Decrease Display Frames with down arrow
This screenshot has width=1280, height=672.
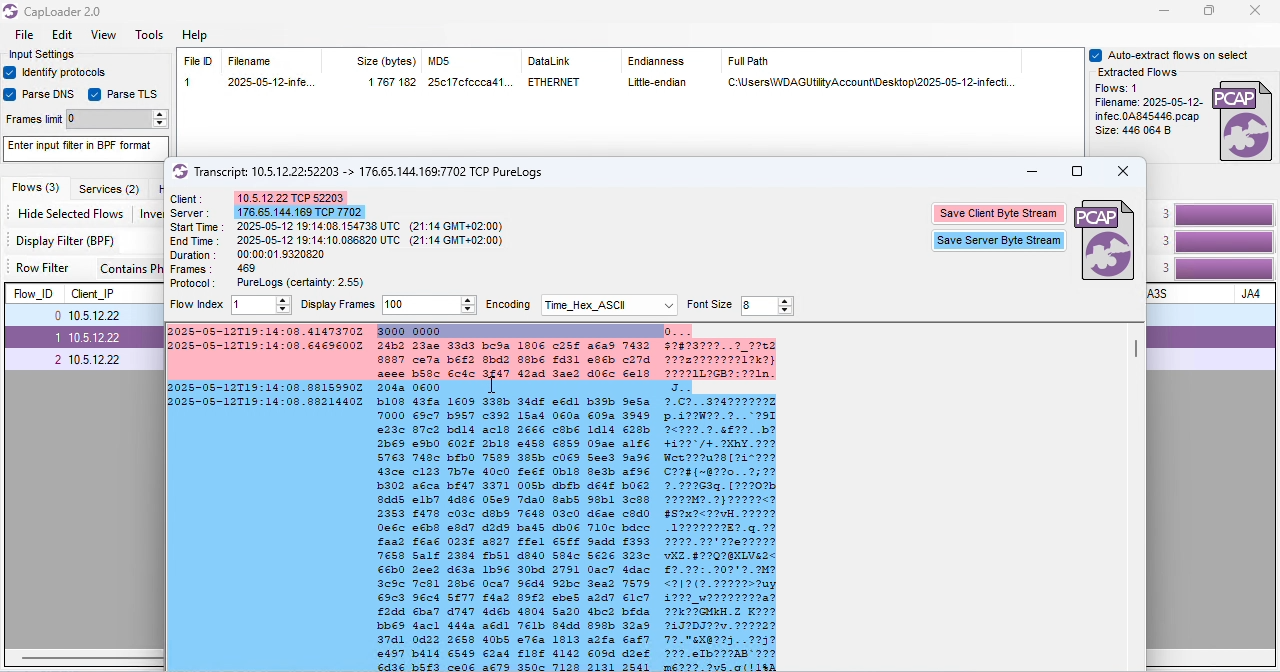pos(469,311)
